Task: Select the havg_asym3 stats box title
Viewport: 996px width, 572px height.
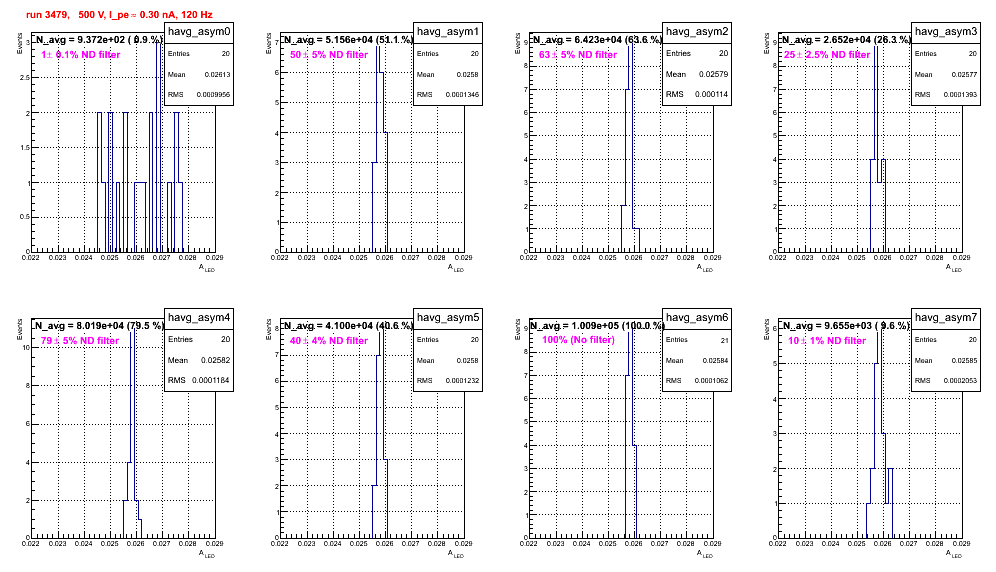Action: (x=946, y=31)
